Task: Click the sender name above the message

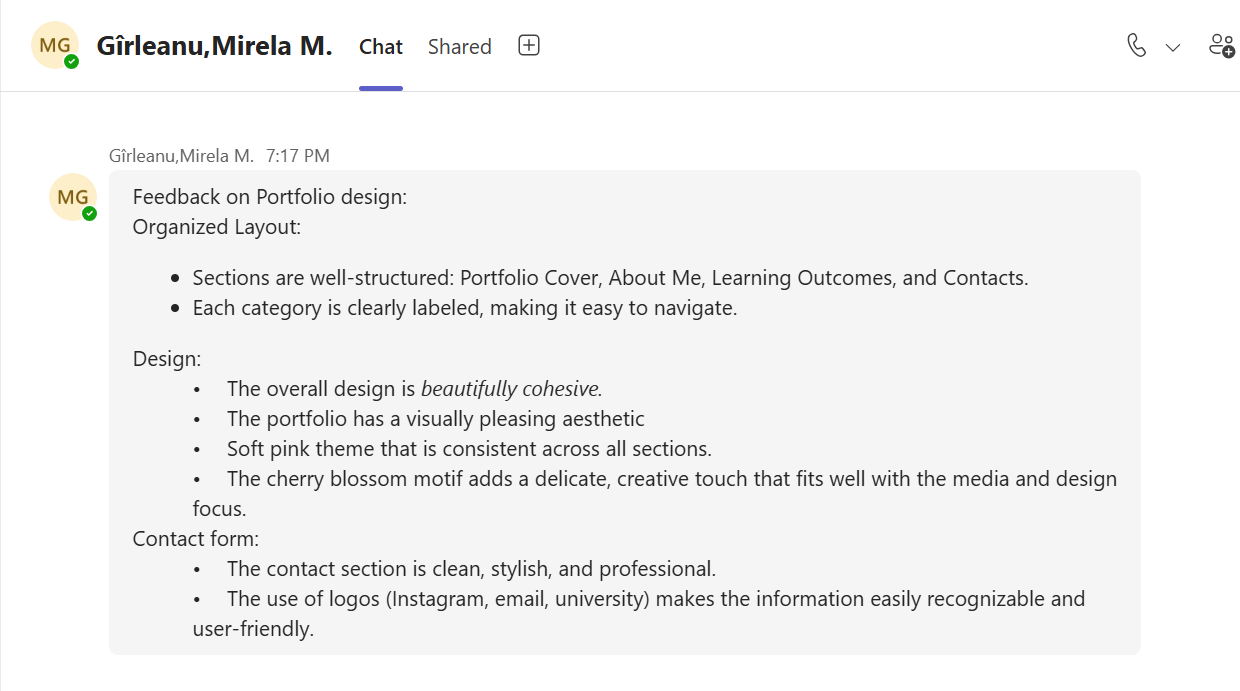Action: click(181, 156)
